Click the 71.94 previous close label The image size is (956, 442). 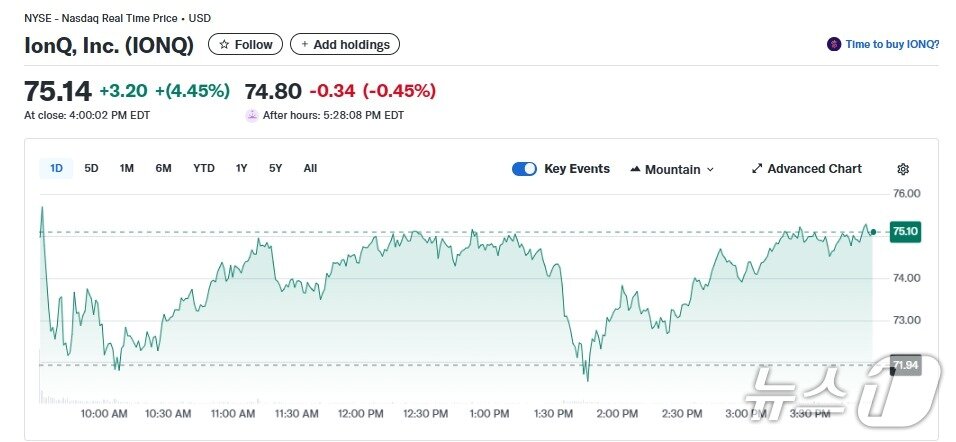[x=904, y=365]
